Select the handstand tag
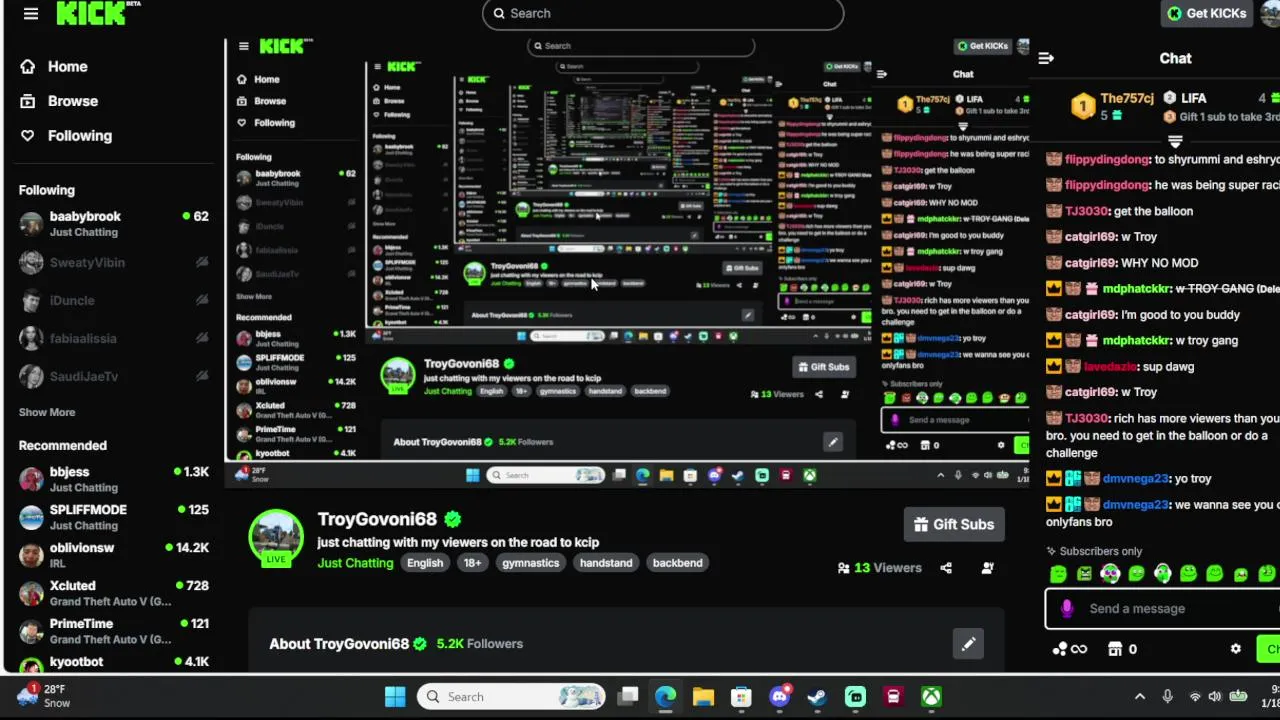The image size is (1280, 720). pos(606,563)
